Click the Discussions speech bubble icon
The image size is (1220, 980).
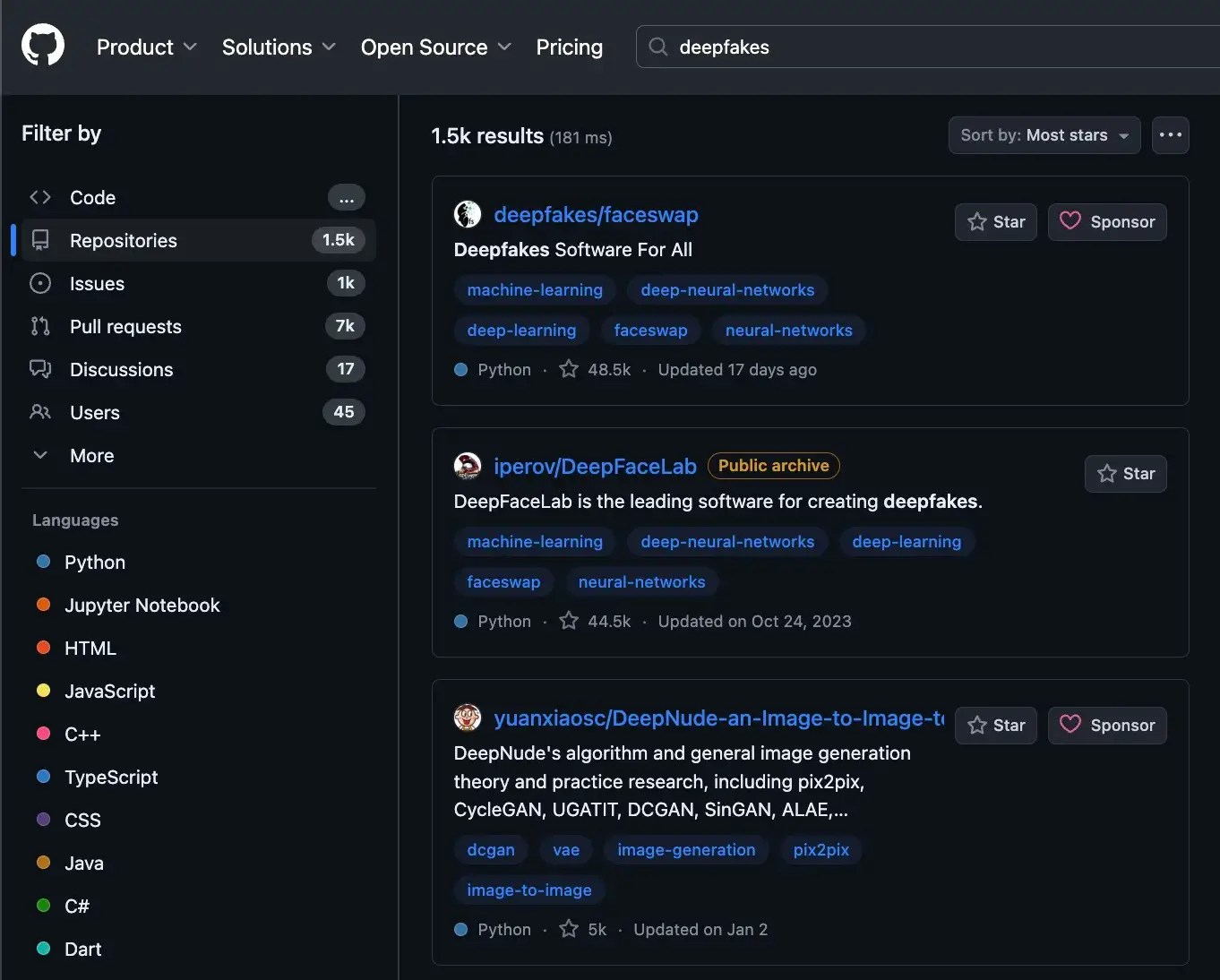coord(40,369)
